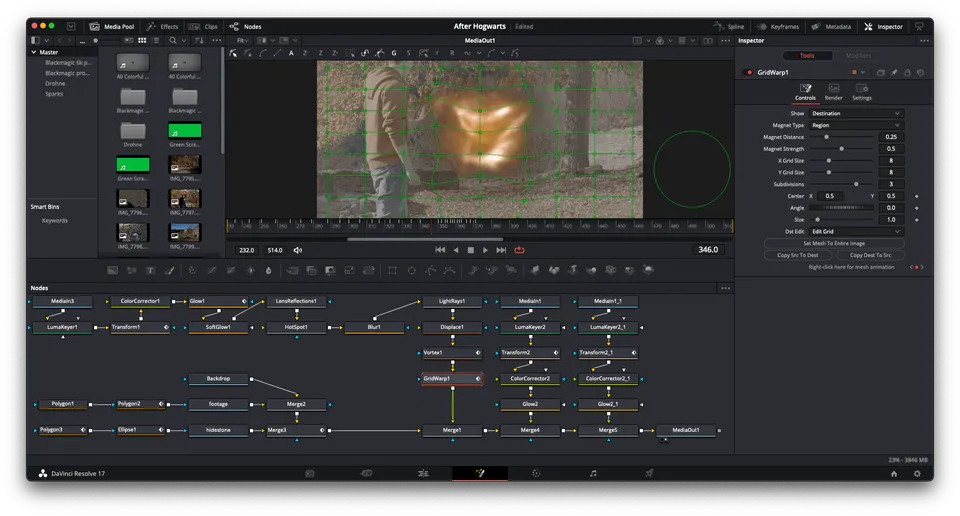Click the Copy Src To Dest button
The image size is (960, 516).
click(x=797, y=255)
